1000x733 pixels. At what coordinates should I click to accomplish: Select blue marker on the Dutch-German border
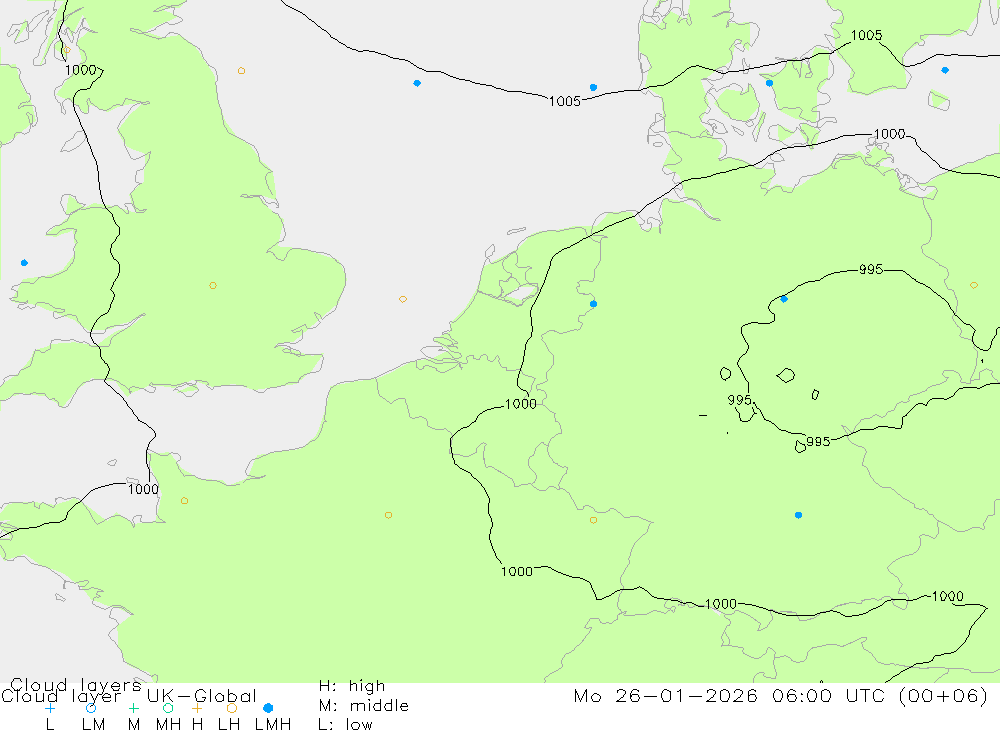[x=594, y=304]
